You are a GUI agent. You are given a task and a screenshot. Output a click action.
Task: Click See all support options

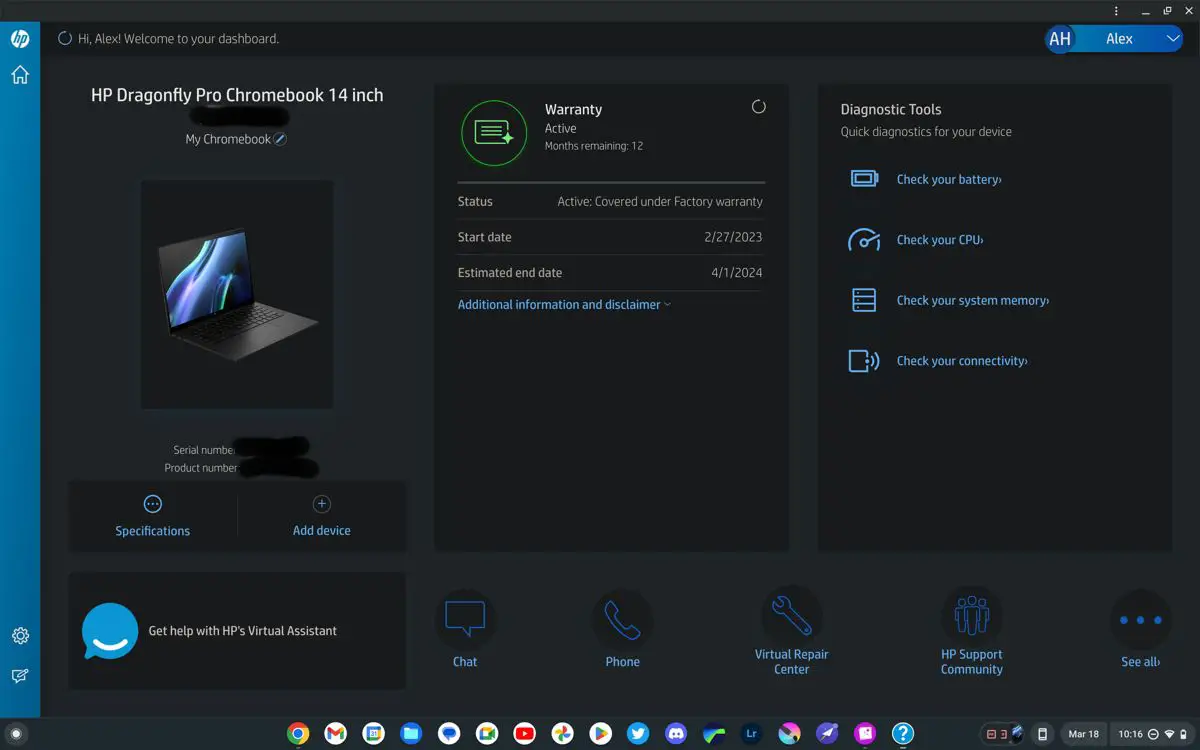click(x=1141, y=631)
